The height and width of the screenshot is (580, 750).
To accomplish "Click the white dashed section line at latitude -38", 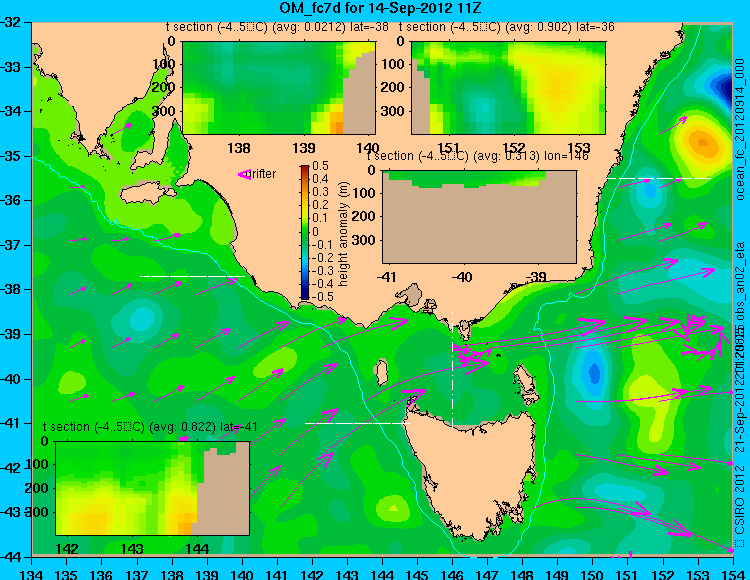I will (x=192, y=276).
